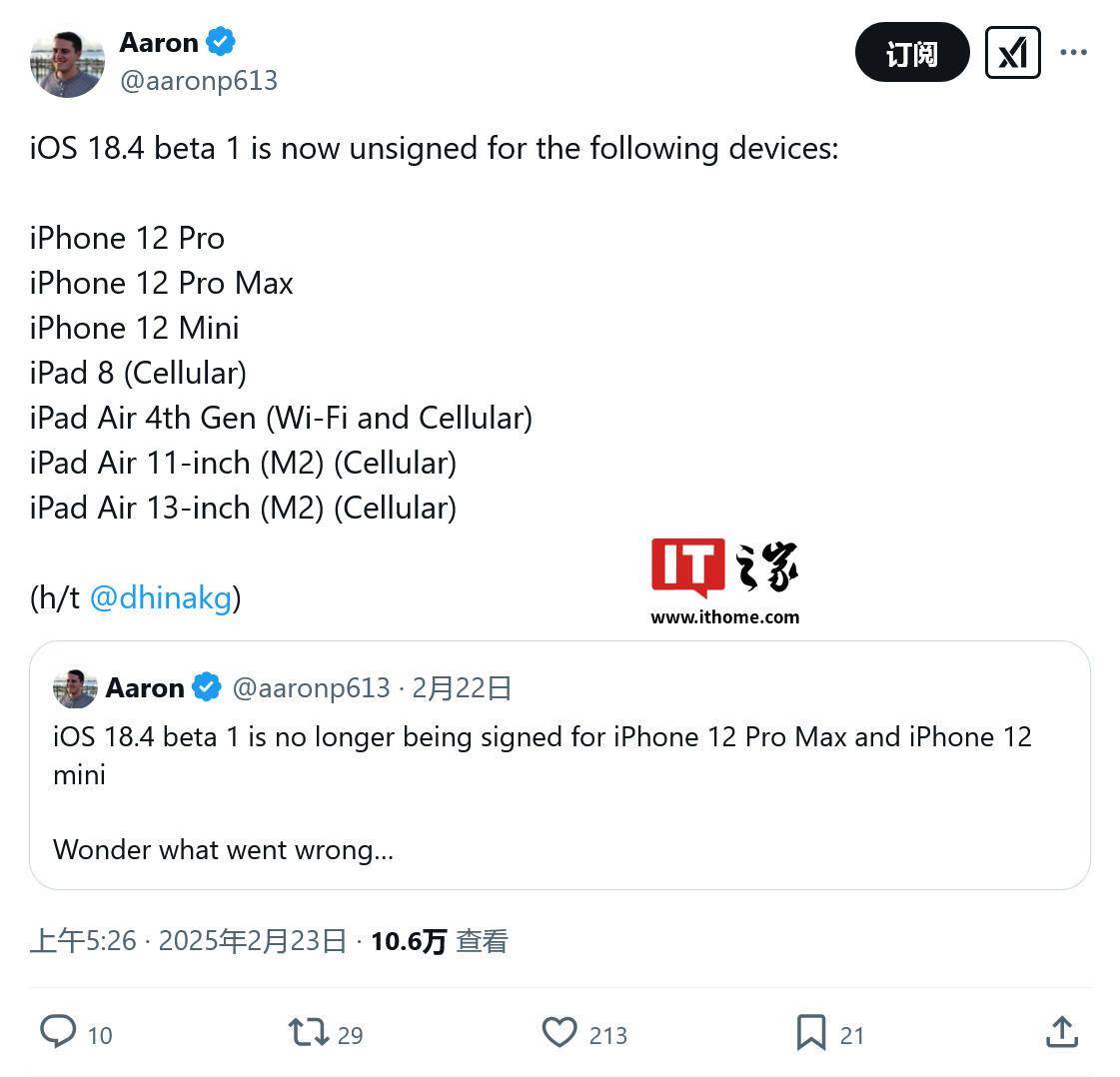Click the 上午5:26 · 2025年2月23日 timestamp
Viewport: 1120px width, 1077px height.
189,940
